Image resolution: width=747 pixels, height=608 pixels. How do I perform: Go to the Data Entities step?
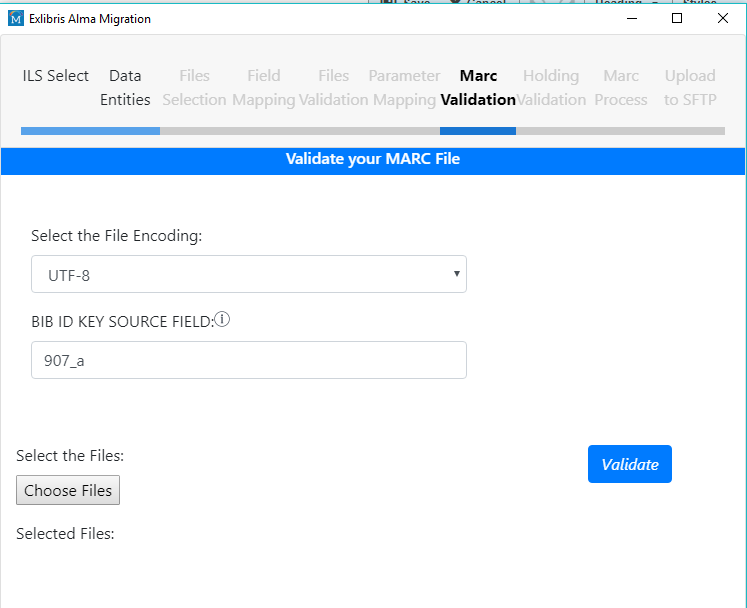[x=125, y=88]
